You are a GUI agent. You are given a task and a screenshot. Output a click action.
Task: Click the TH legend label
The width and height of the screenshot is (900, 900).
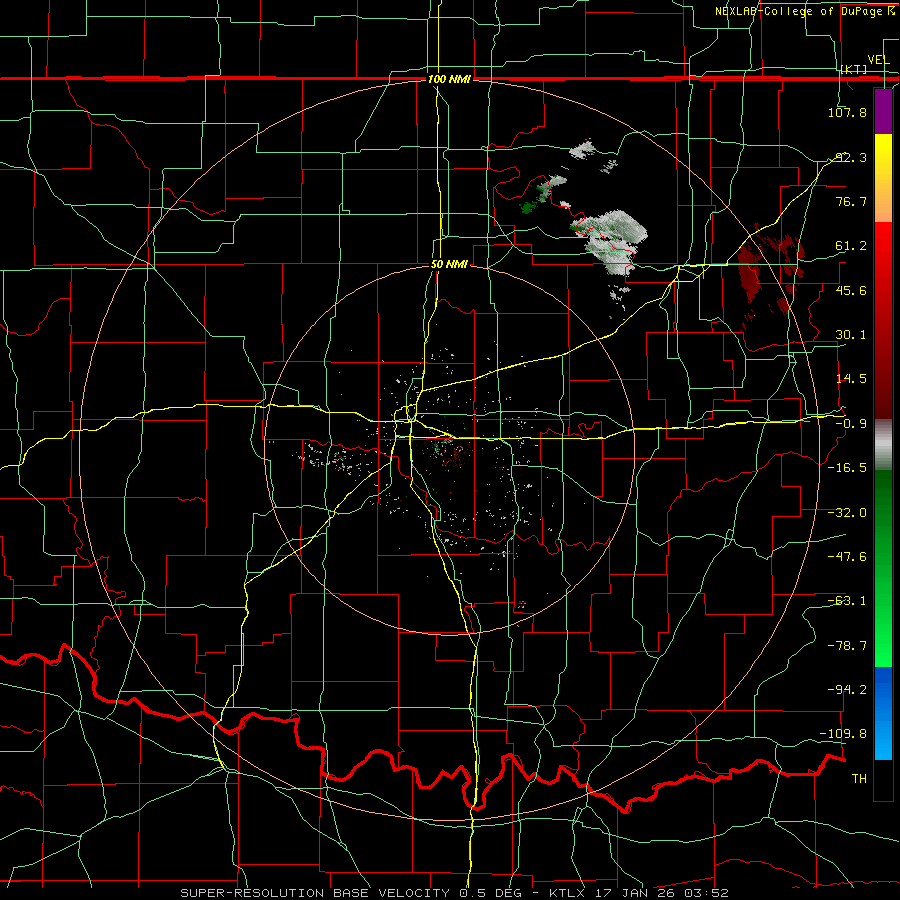point(859,779)
